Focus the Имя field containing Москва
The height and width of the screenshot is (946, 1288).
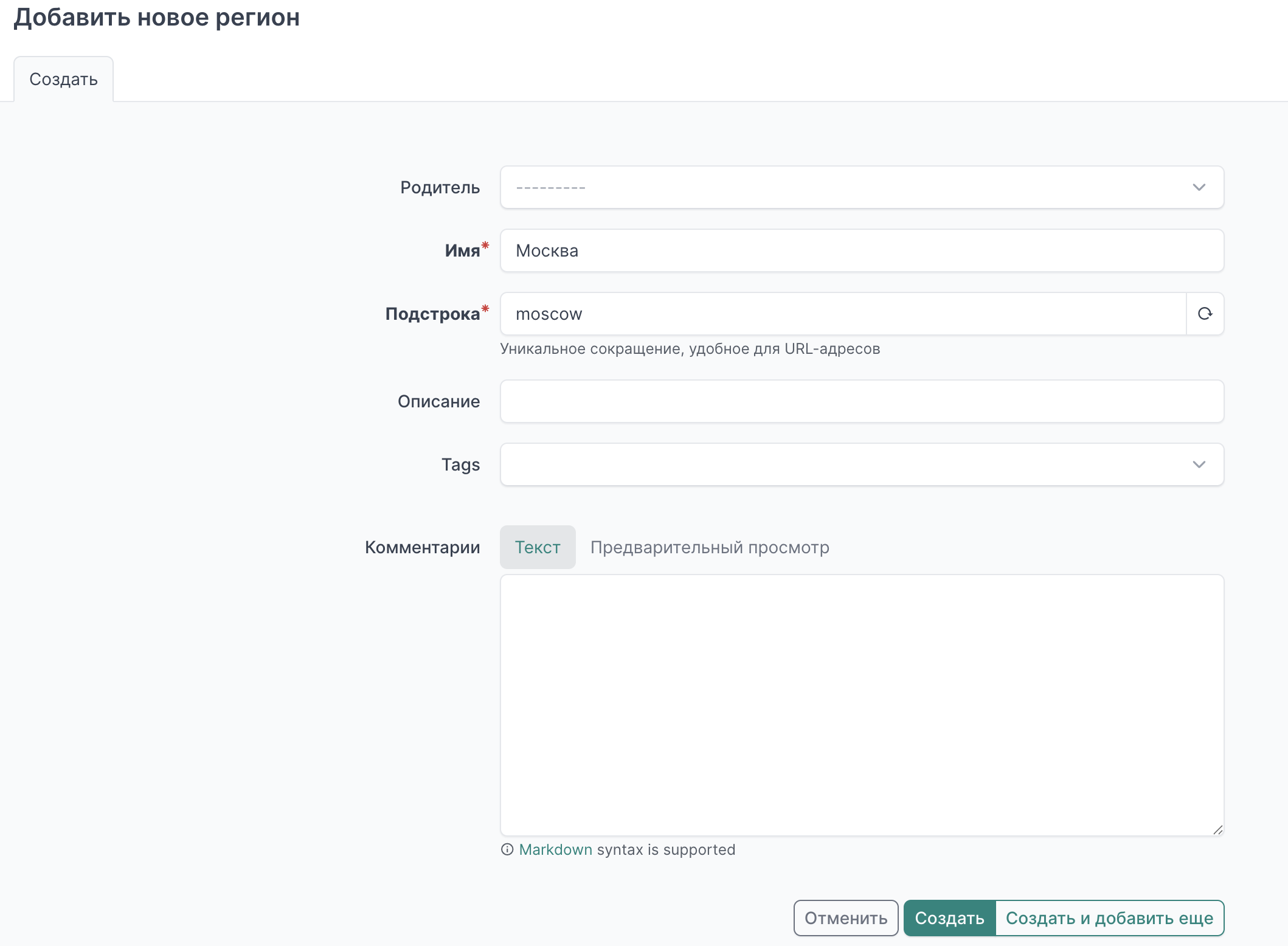coord(861,250)
